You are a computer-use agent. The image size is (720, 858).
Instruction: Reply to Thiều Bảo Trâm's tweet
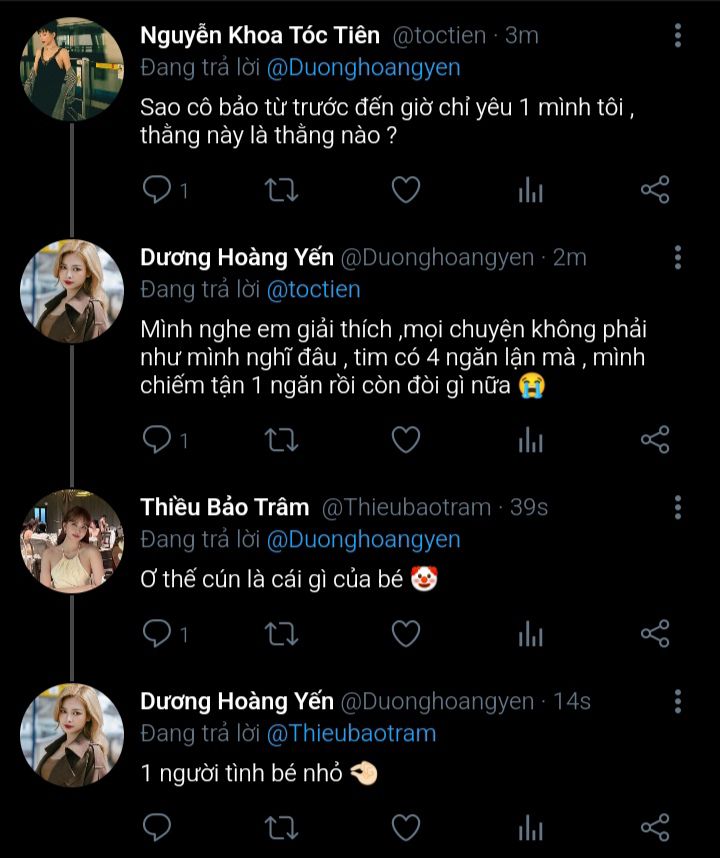point(159,633)
